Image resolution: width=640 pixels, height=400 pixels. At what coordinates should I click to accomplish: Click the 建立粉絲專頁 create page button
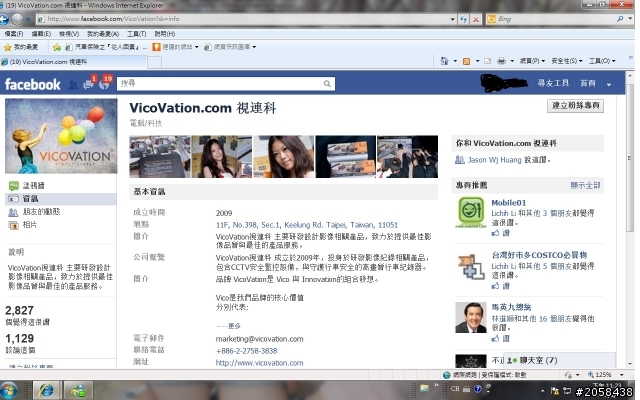tap(576, 106)
